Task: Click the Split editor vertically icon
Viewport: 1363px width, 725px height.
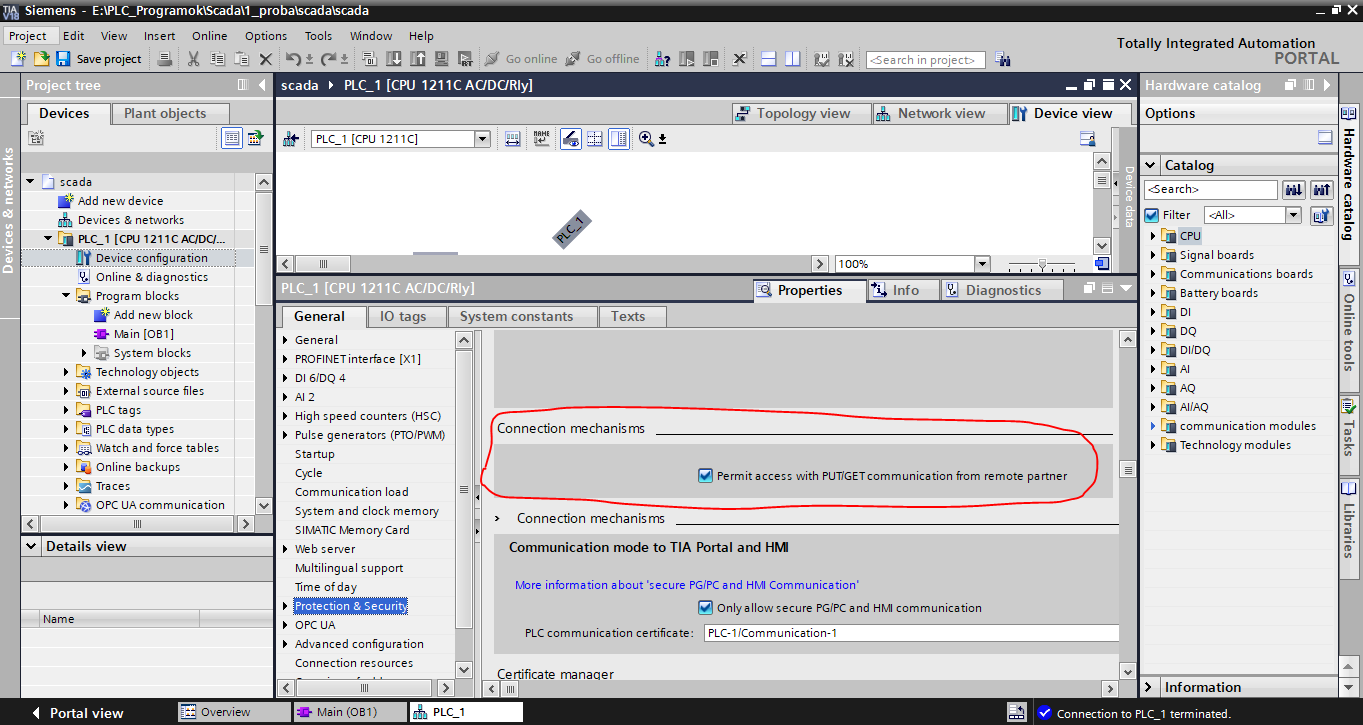Action: pos(792,59)
